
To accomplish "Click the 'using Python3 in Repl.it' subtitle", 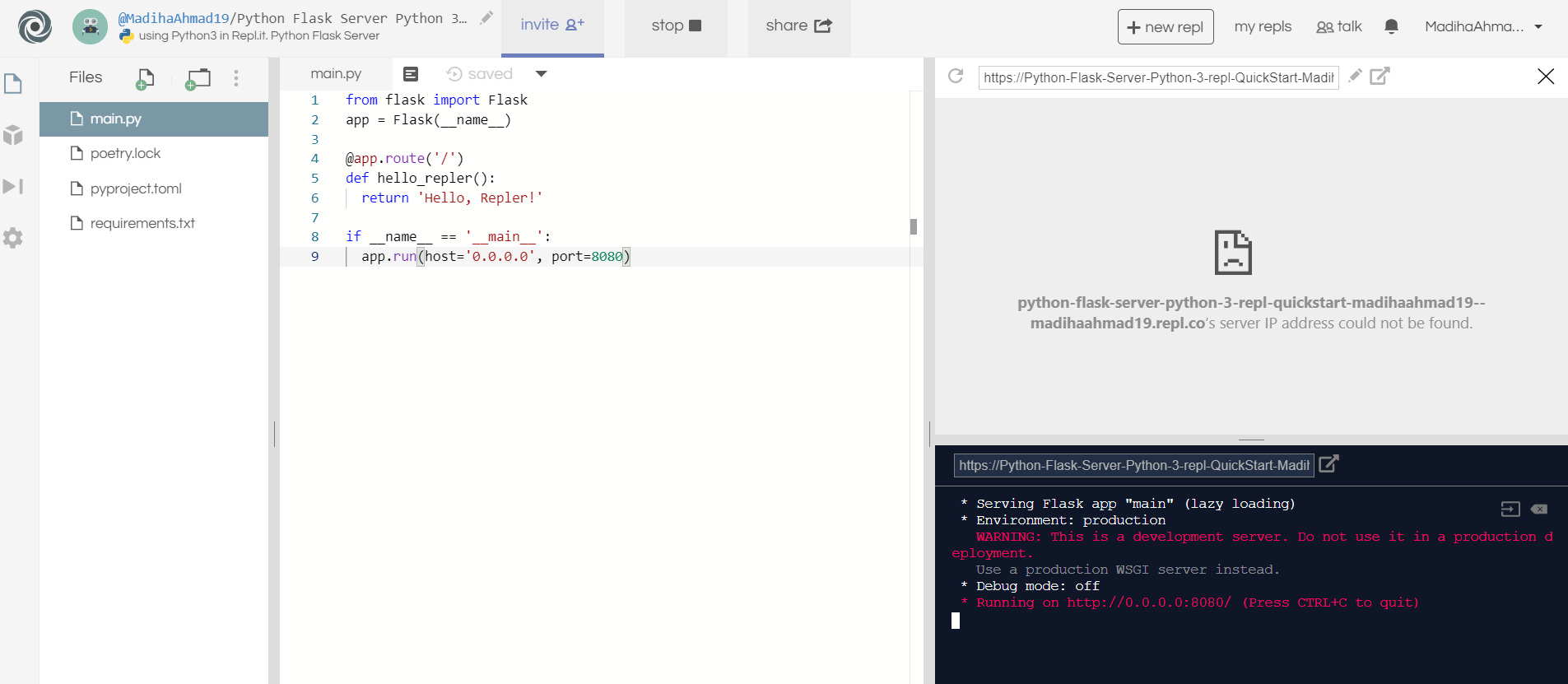I will pyautogui.click(x=259, y=35).
